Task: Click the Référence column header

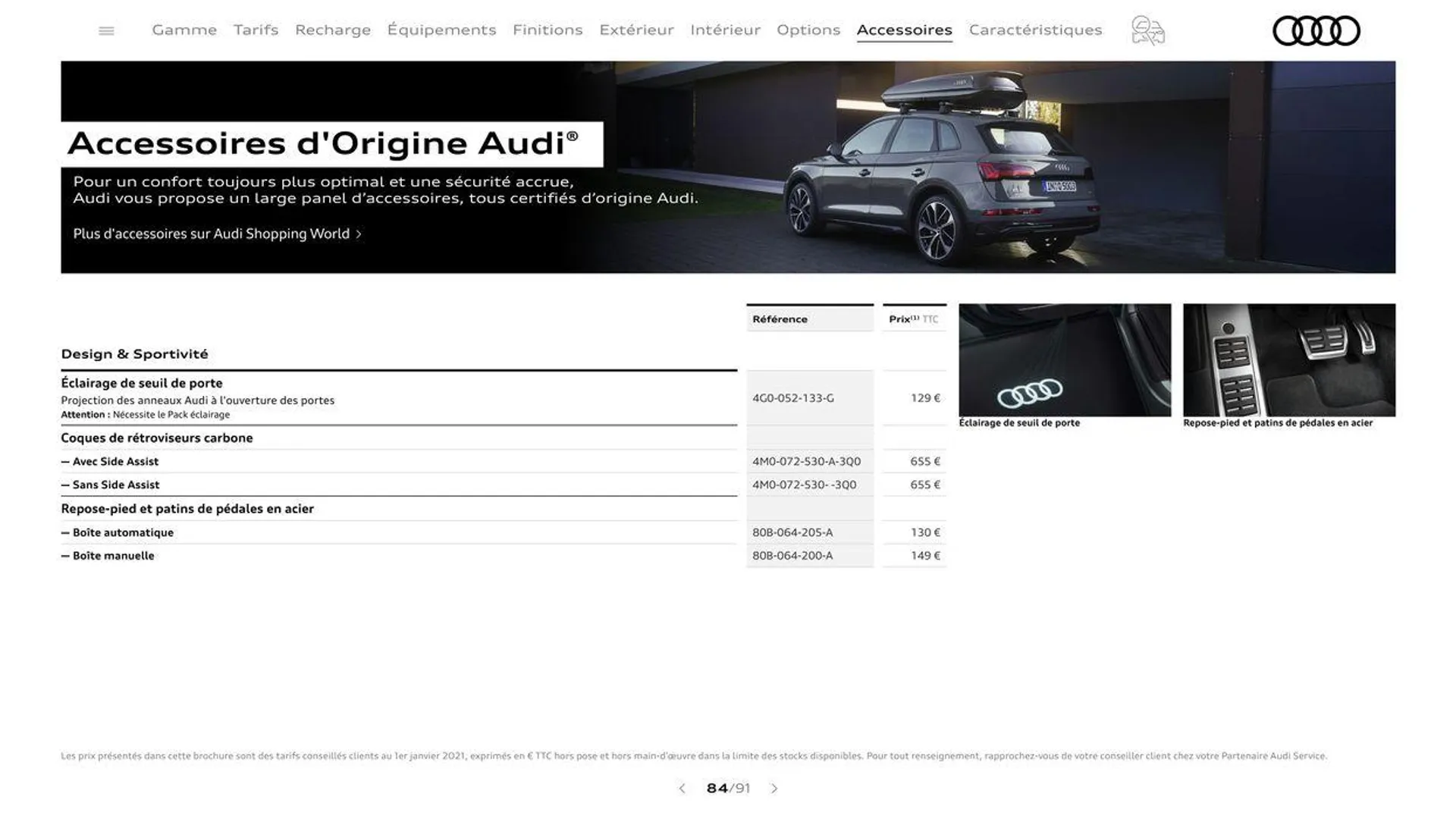Action: (x=810, y=318)
